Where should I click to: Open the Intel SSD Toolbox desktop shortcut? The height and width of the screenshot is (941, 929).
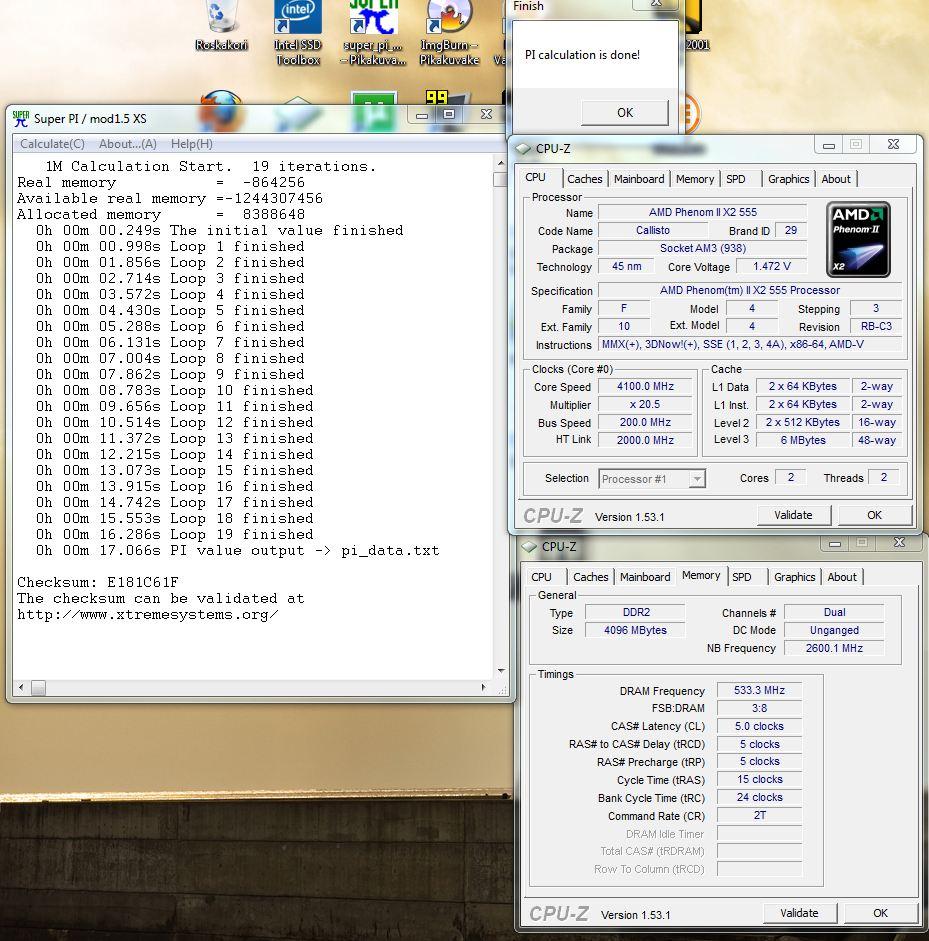click(x=297, y=33)
